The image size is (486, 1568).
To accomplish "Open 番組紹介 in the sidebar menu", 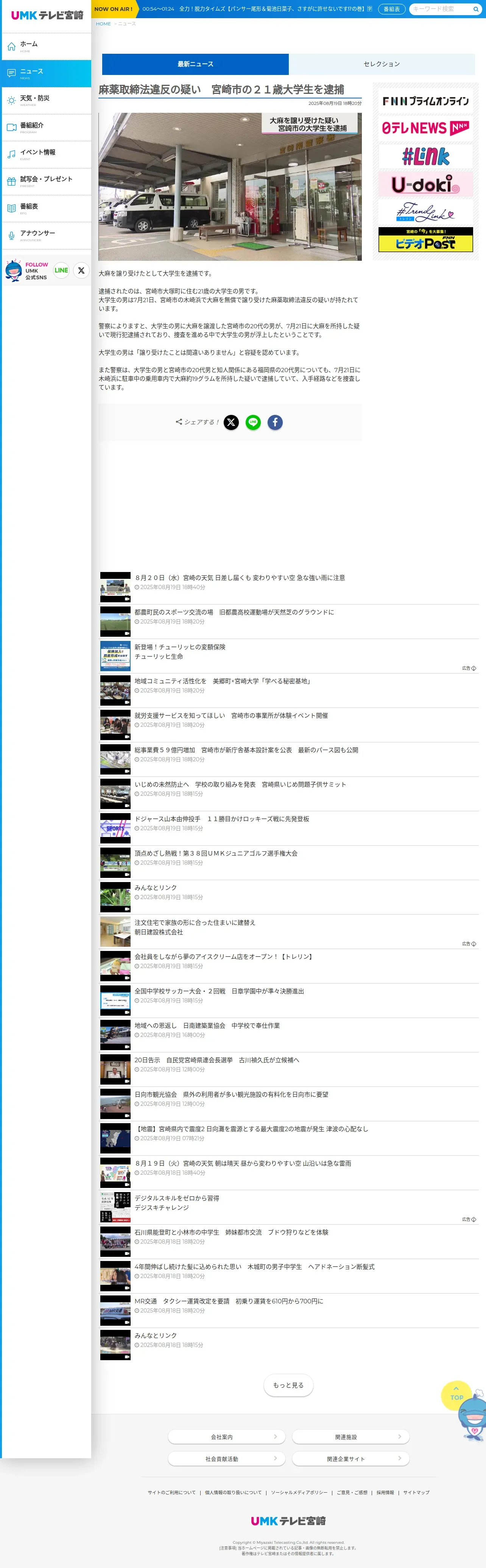I will 46,127.
